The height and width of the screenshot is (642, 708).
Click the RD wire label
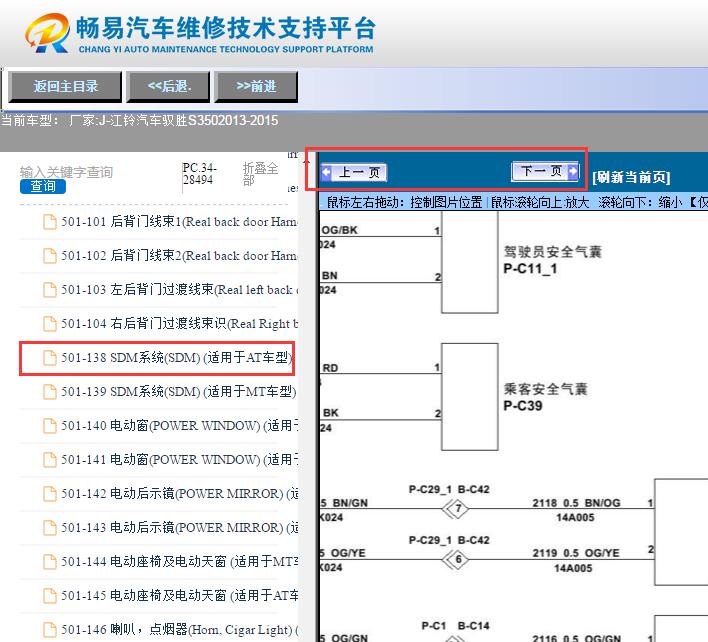coord(330,368)
